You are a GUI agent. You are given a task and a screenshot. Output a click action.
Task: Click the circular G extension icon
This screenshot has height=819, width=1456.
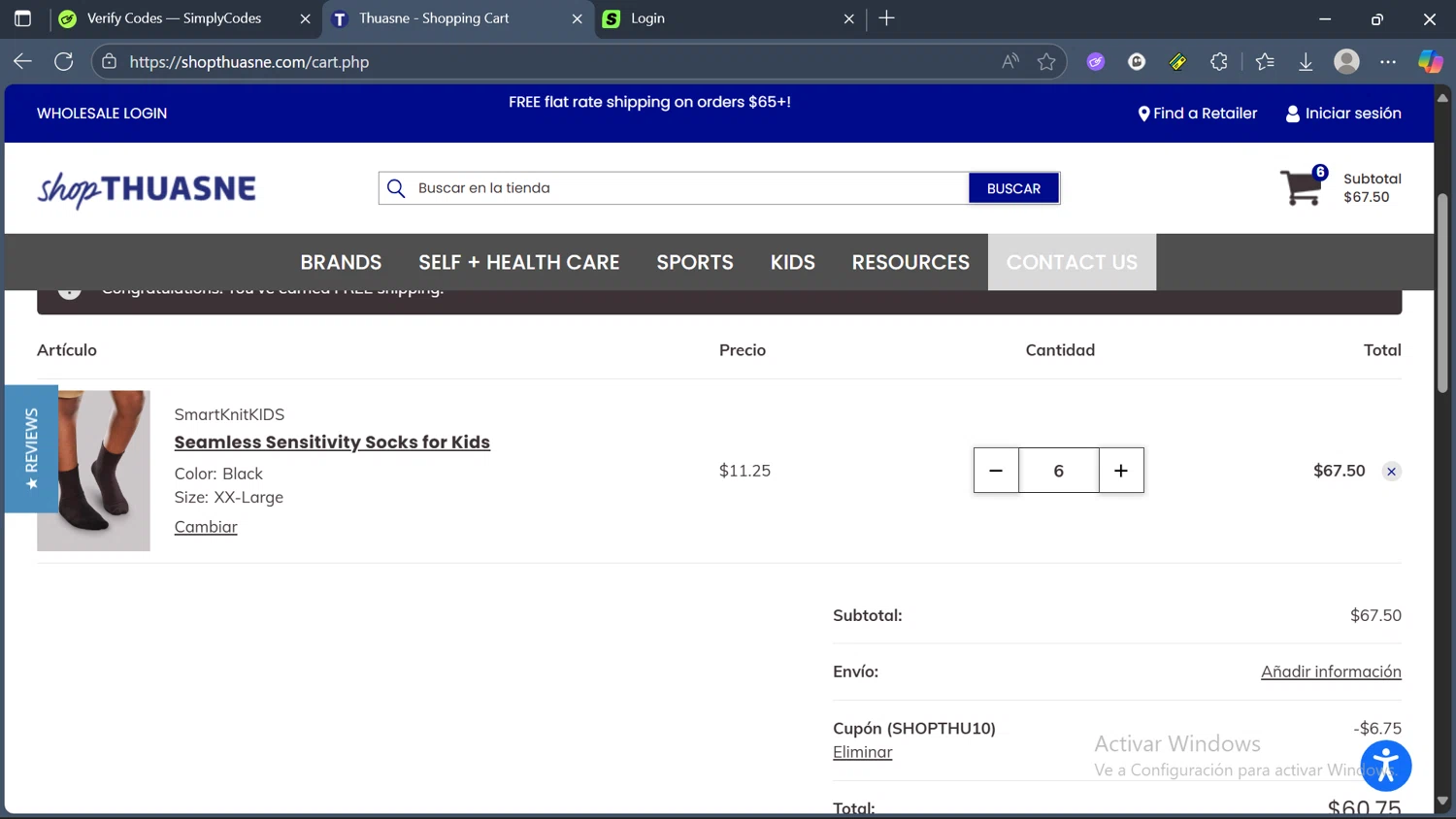(x=1137, y=61)
